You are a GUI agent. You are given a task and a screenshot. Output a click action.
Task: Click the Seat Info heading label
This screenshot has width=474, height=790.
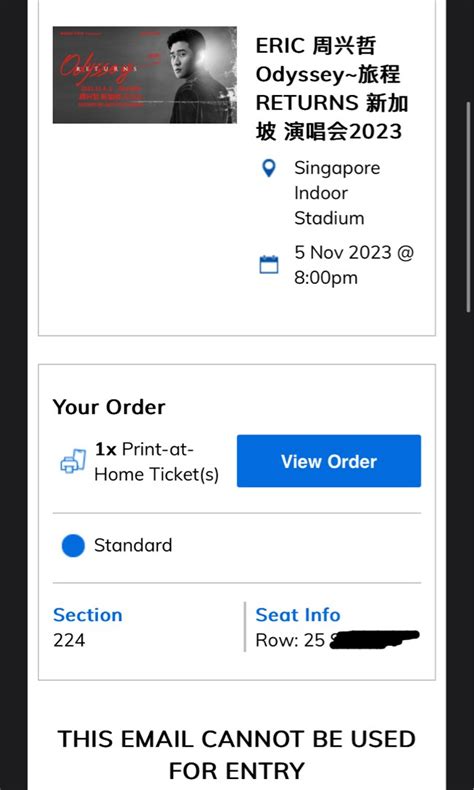coord(298,615)
